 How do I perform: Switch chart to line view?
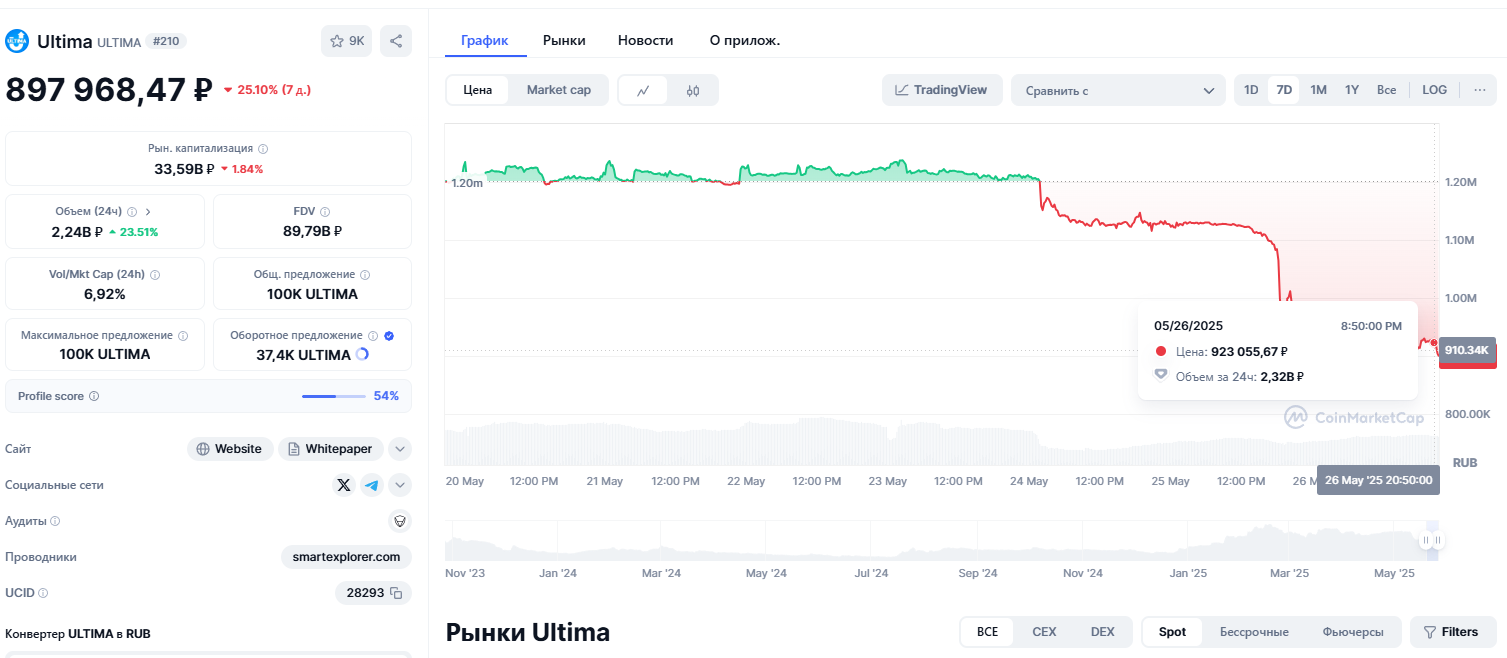(644, 90)
